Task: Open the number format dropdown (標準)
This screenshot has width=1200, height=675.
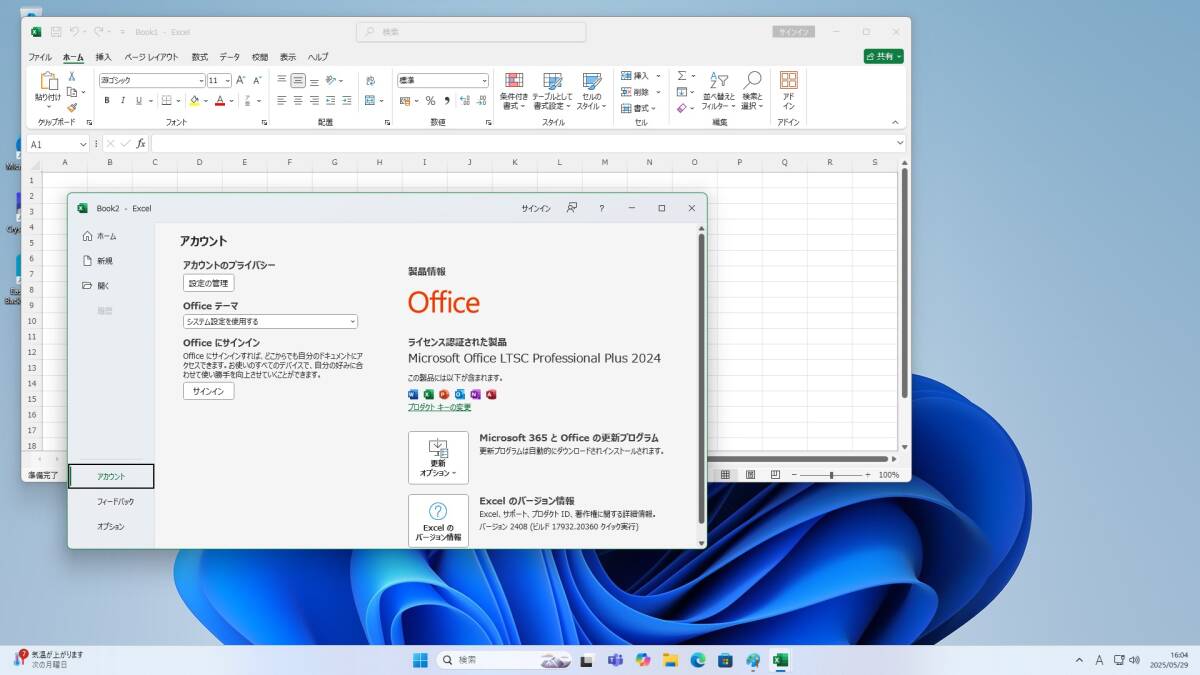Action: coord(484,80)
